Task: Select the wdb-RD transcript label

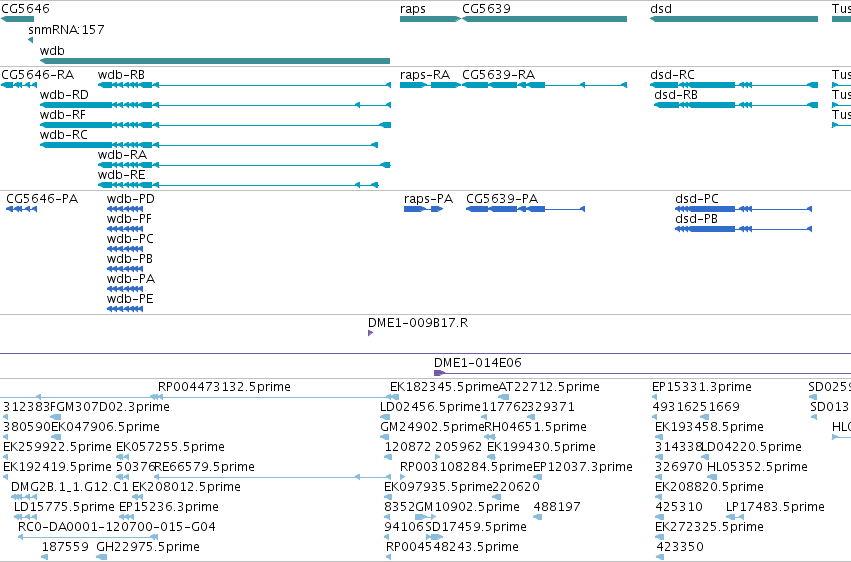Action: coord(64,95)
